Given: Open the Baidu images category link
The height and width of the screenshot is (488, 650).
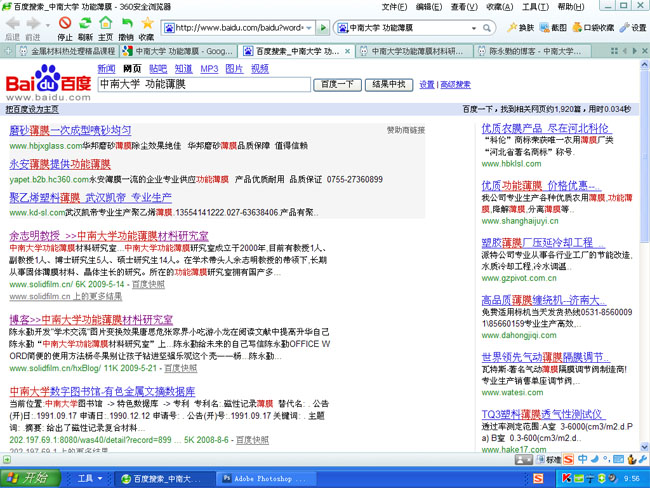Looking at the screenshot, I should 234,68.
